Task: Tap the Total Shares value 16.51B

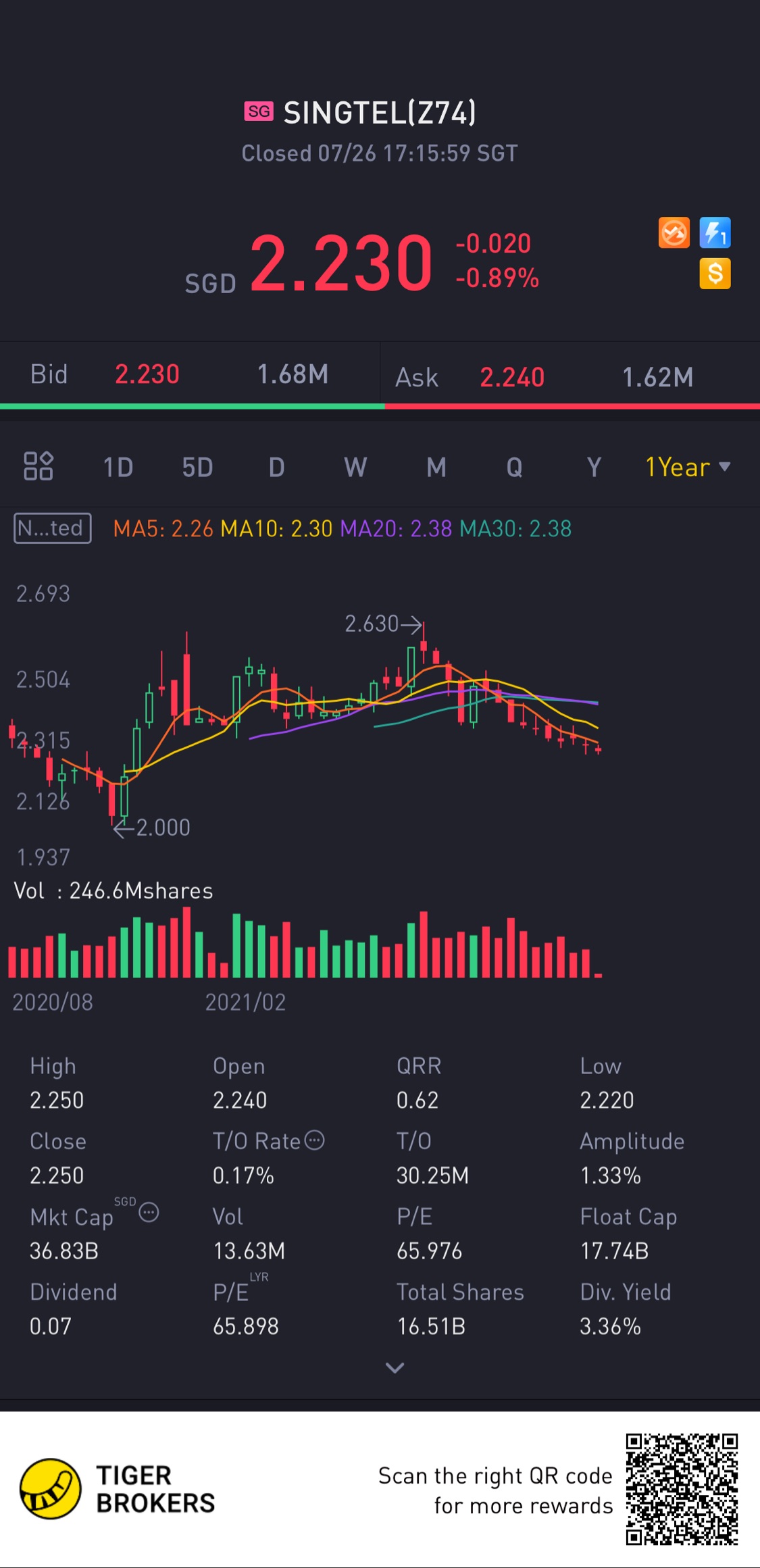Action: [x=431, y=1326]
